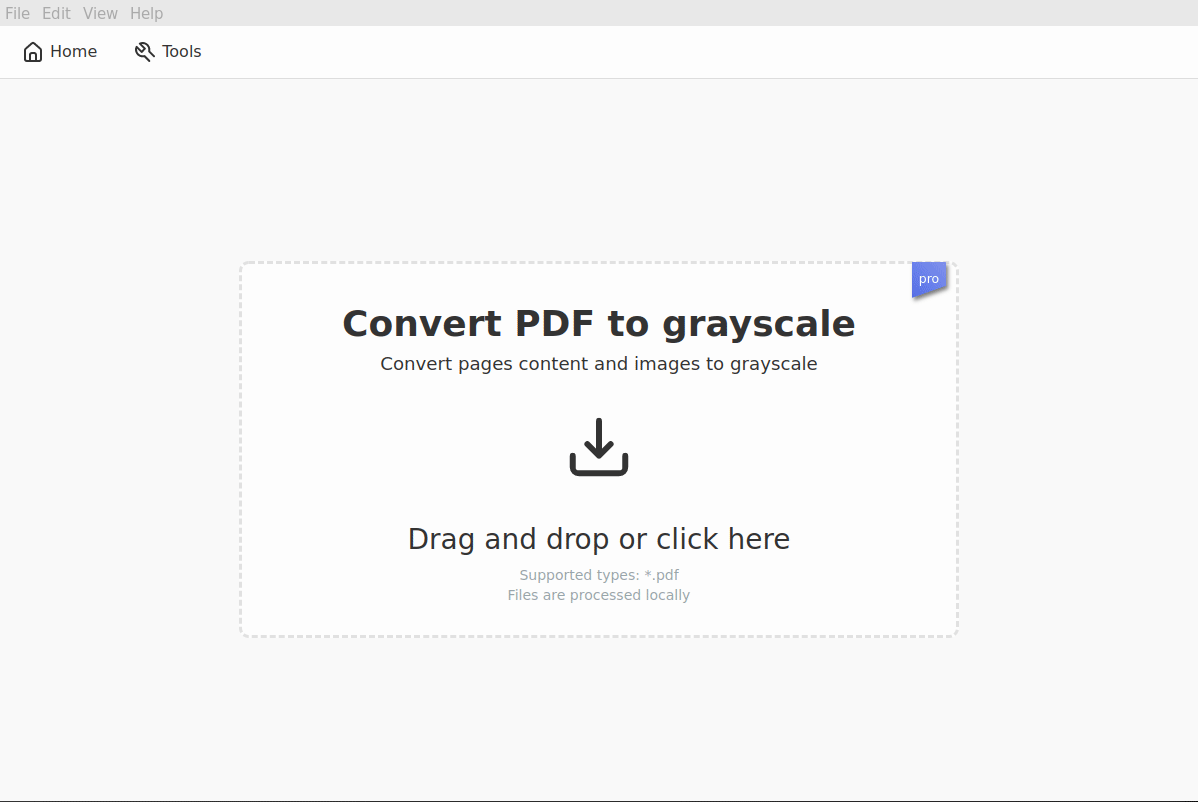
Task: Open the File menu
Action: tap(17, 13)
